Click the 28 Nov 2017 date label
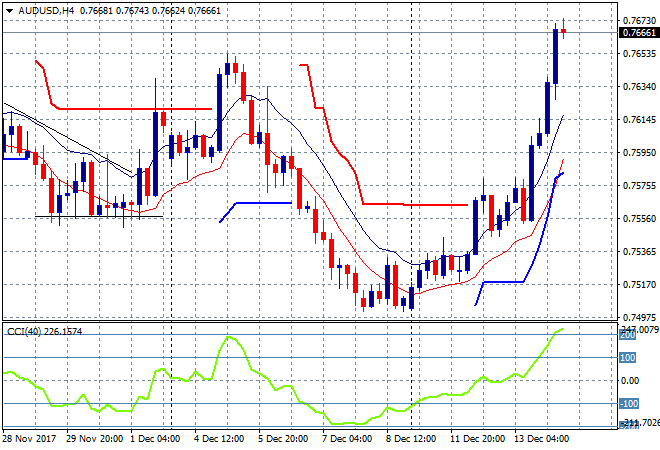The height and width of the screenshot is (450, 660). coord(29,439)
